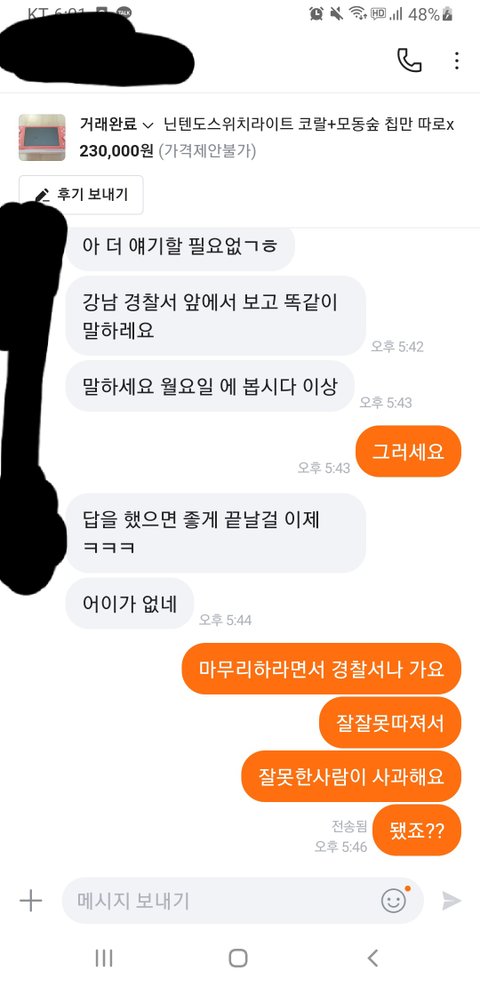Viewport: 480px width, 987px height.
Task: Open the Nintendo Switch Lite product thumbnail
Action: 42,137
